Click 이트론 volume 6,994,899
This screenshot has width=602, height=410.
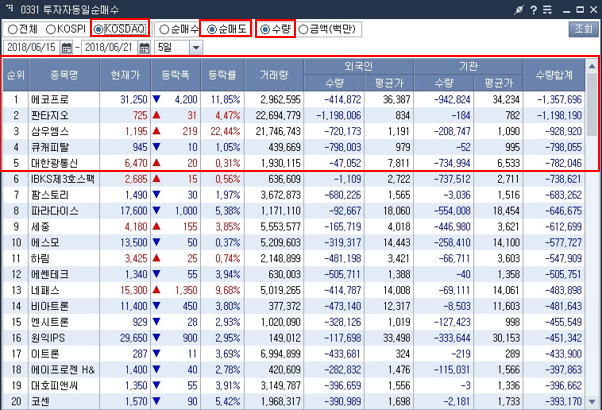pyautogui.click(x=281, y=354)
